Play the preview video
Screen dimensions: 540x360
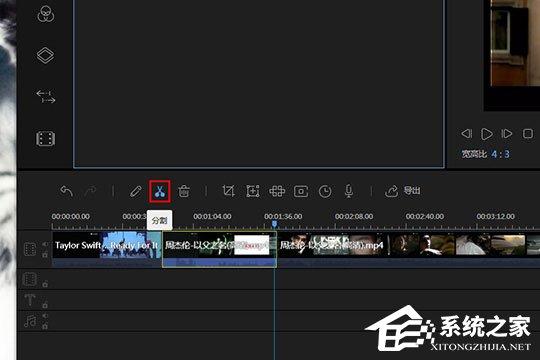pos(487,134)
